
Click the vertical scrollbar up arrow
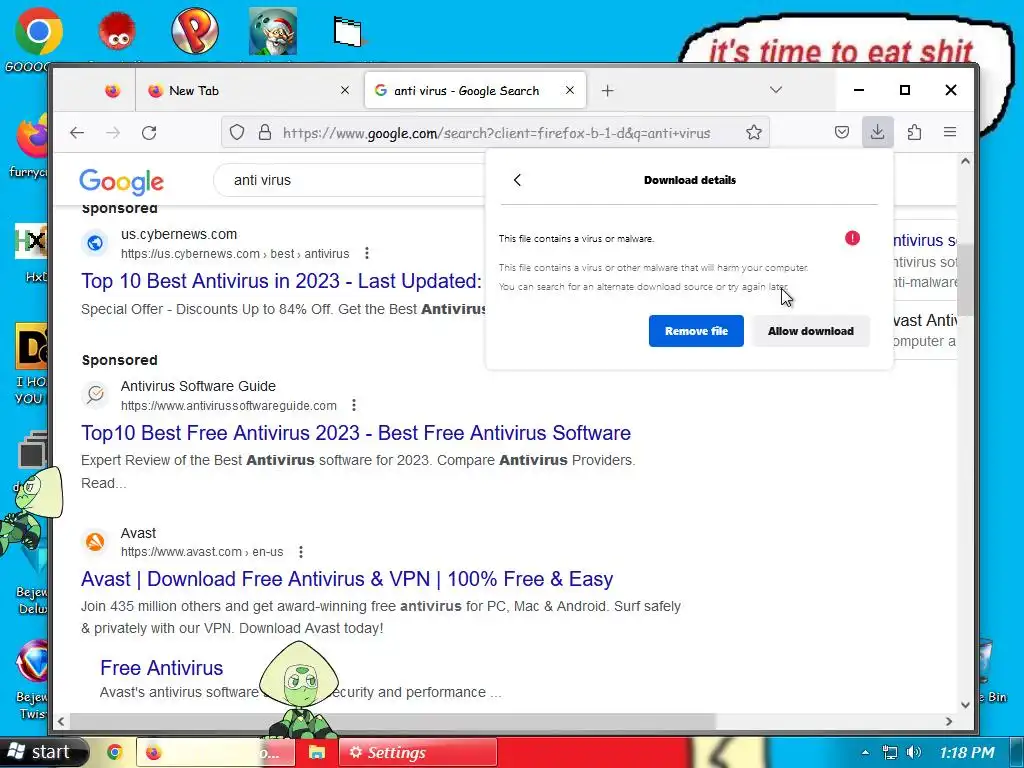tap(965, 161)
